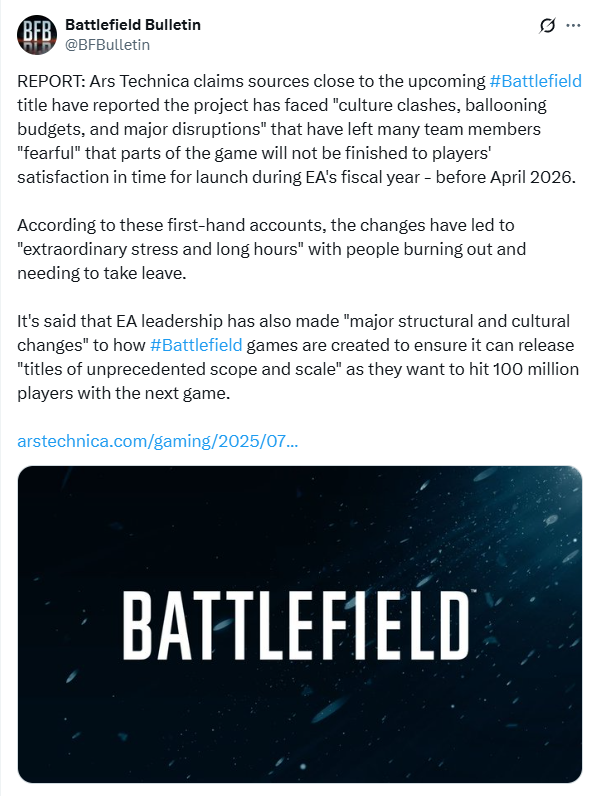
Task: Click the 'culture clashes, ballooning' quoted text
Action: pyautogui.click(x=439, y=105)
